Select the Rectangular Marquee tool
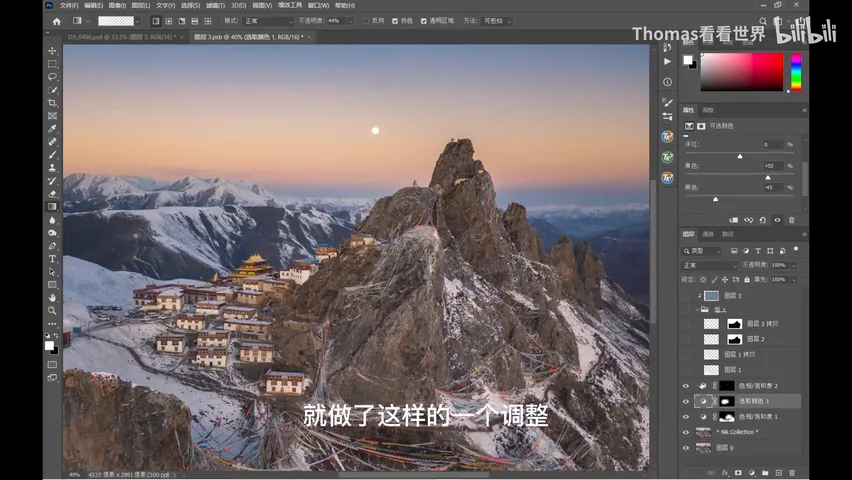The image size is (852, 480). point(52,64)
